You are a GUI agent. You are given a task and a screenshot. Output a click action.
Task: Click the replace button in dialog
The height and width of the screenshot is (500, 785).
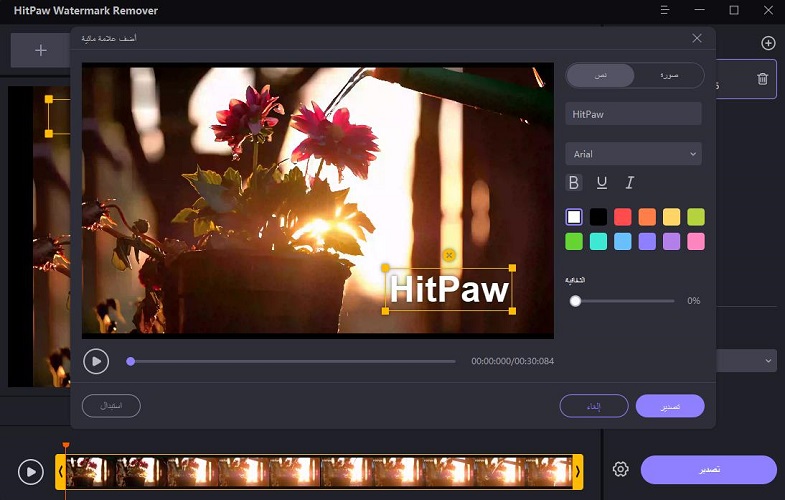pos(111,405)
